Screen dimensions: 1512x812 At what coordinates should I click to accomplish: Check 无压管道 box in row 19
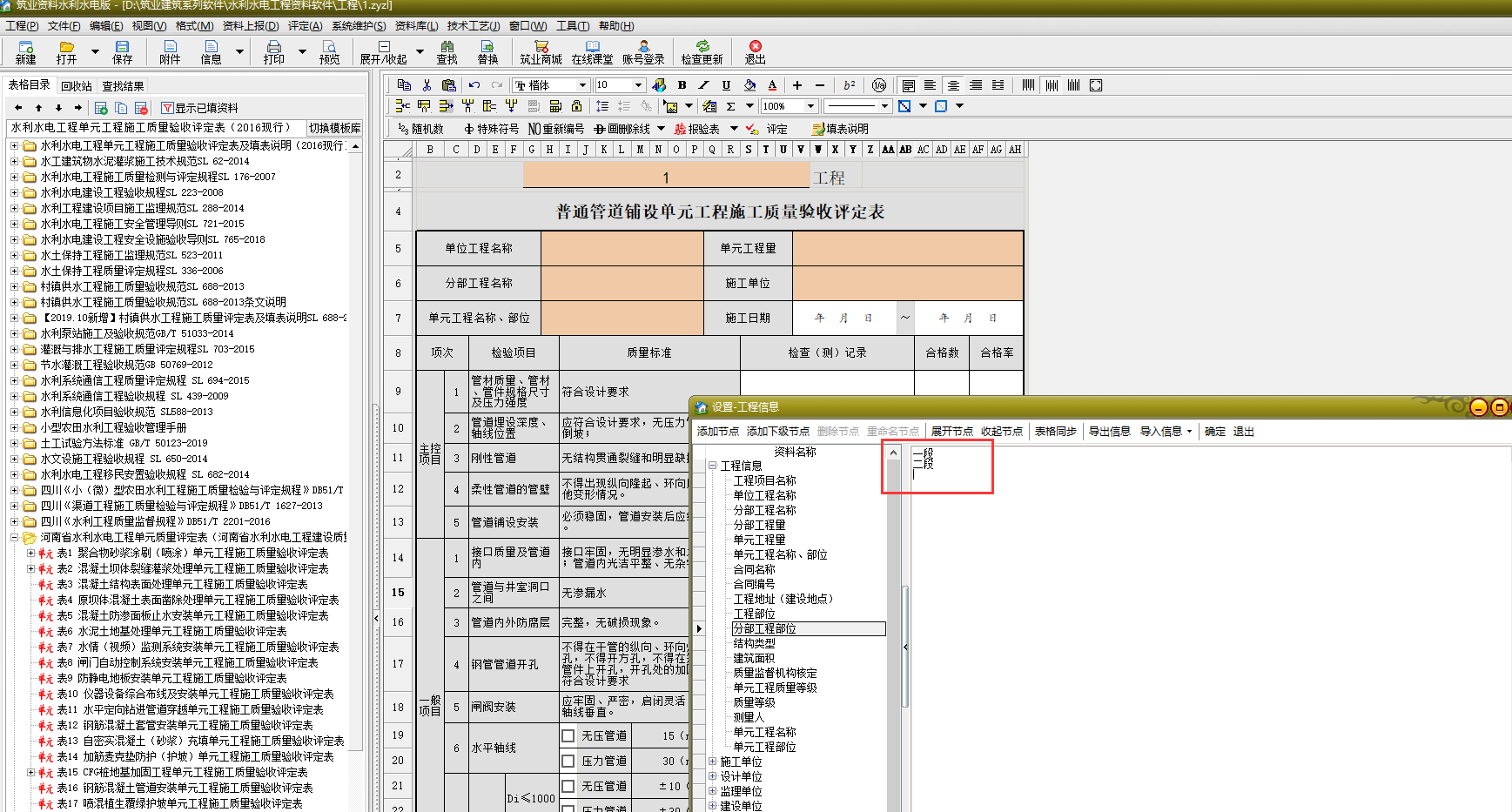click(x=568, y=735)
